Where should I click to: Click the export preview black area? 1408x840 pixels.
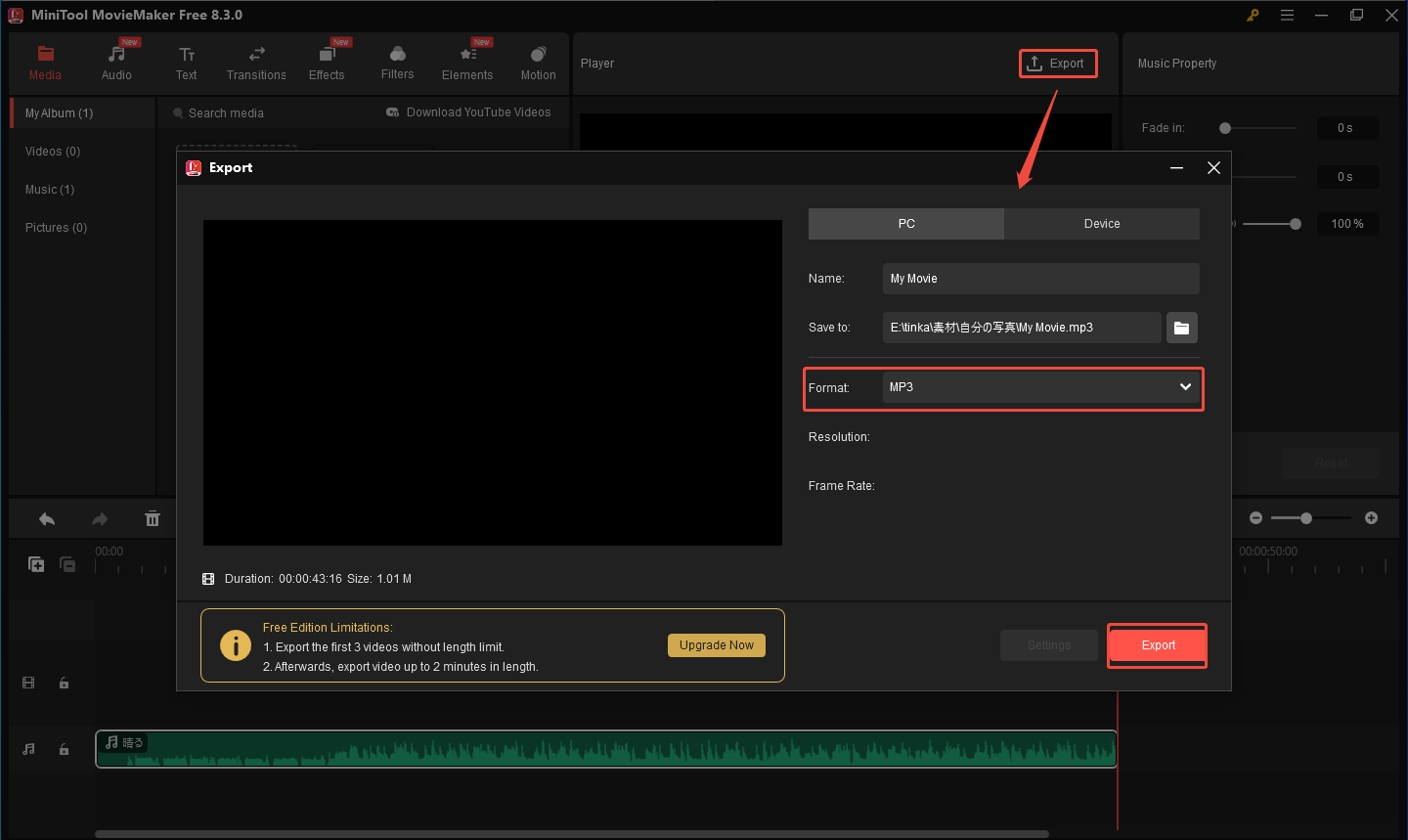(493, 382)
